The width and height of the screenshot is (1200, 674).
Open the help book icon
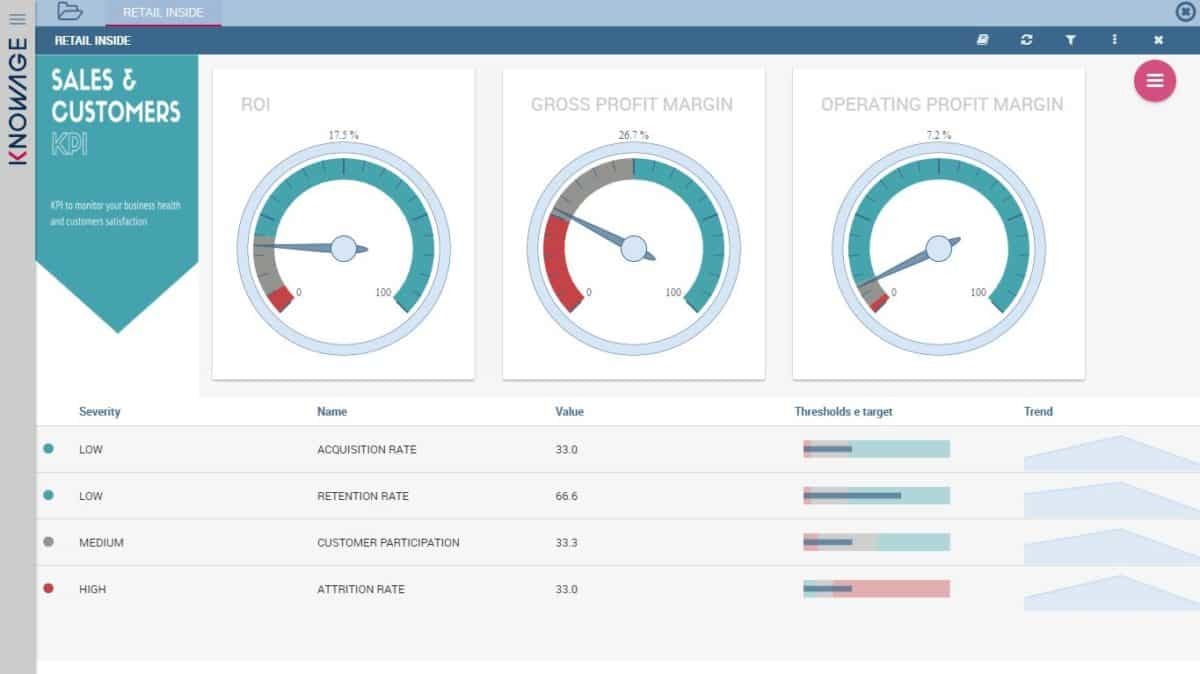tap(983, 40)
